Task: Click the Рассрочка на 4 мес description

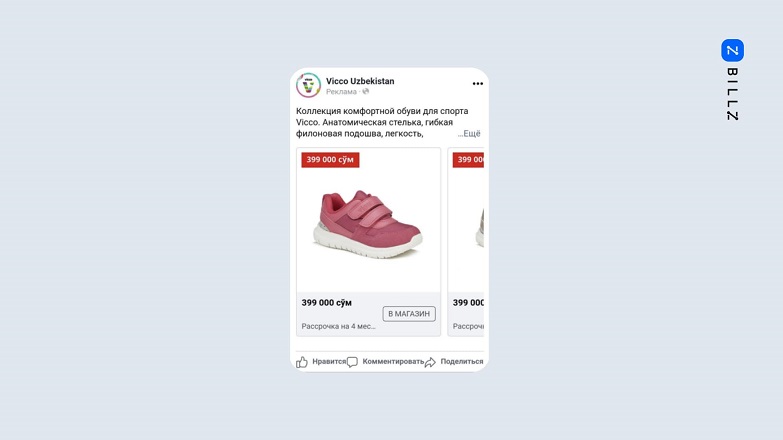Action: point(339,326)
